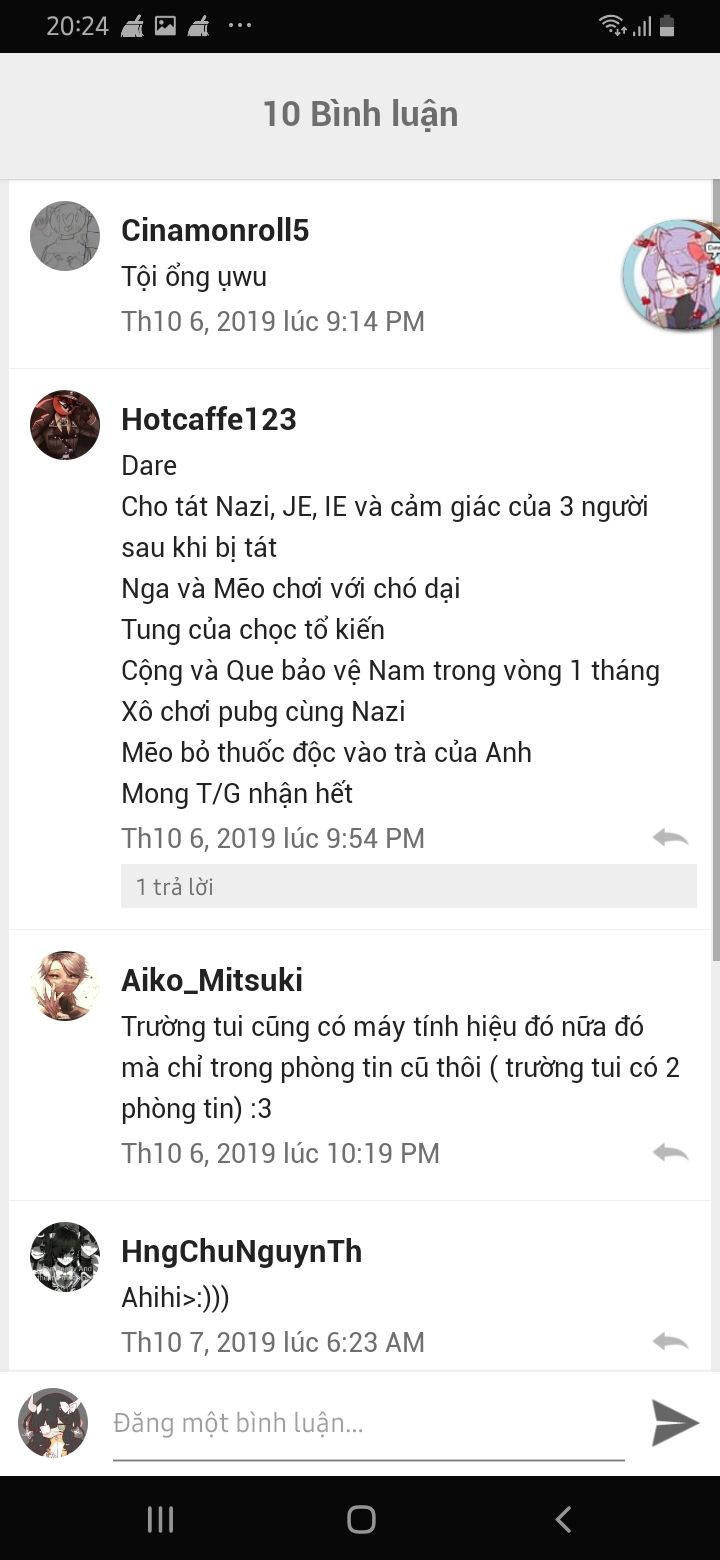Image resolution: width=720 pixels, height=1560 pixels.
Task: Tap the username HngChuNguynTh
Action: 241,1252
